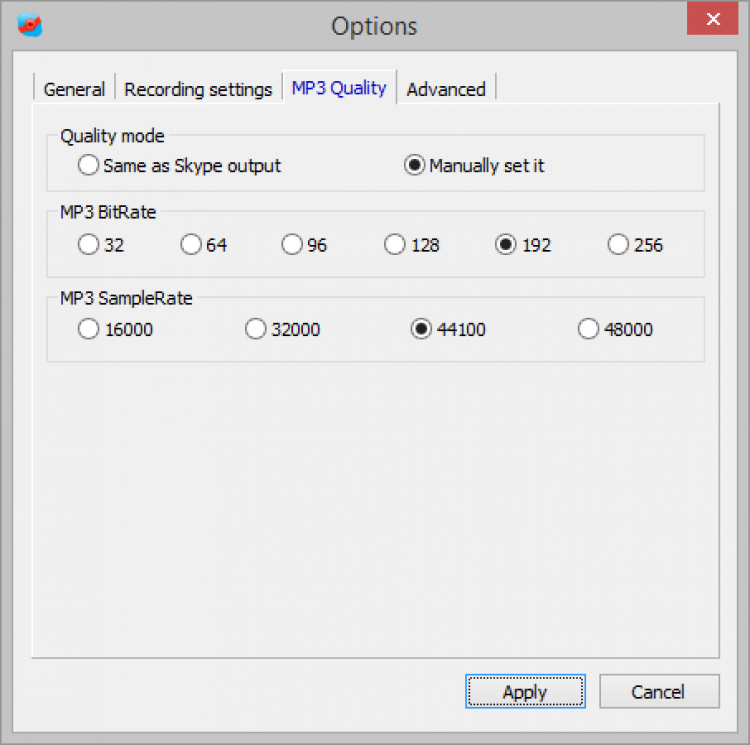The width and height of the screenshot is (750, 745).
Task: Open the Recording settings tab
Action: pyautogui.click(x=198, y=89)
